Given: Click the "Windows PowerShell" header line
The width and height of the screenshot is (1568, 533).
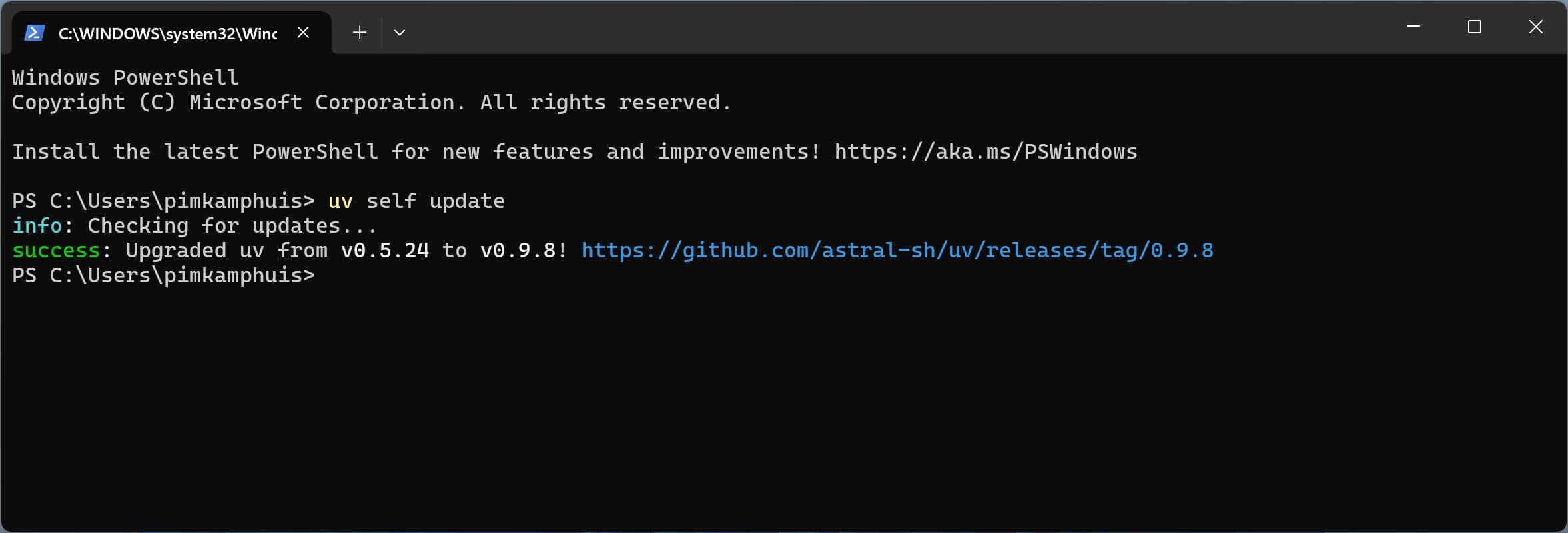Looking at the screenshot, I should [125, 78].
